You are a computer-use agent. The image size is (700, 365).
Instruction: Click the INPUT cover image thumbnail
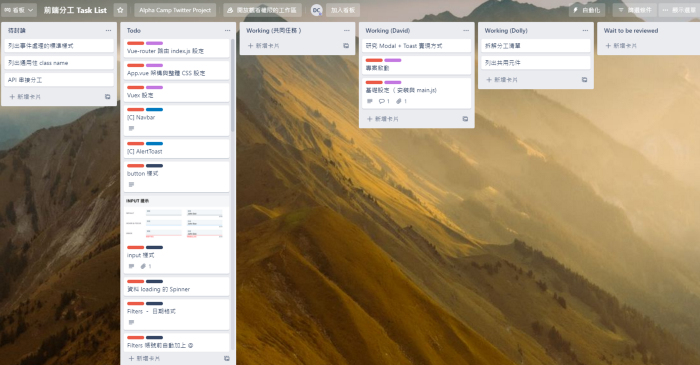click(x=176, y=219)
